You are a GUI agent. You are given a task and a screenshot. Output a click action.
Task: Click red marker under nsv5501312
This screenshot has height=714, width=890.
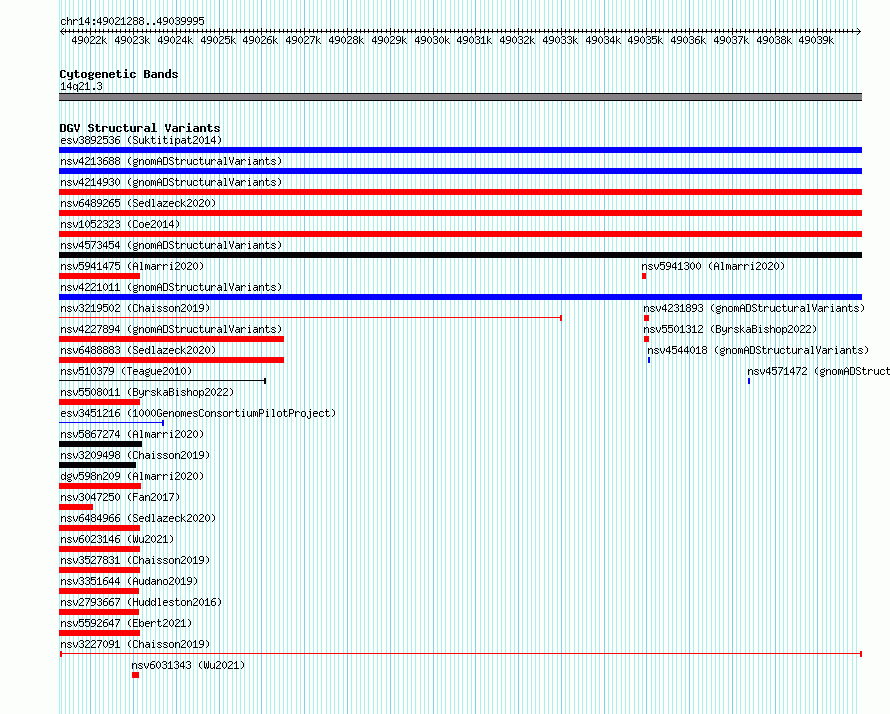646,339
